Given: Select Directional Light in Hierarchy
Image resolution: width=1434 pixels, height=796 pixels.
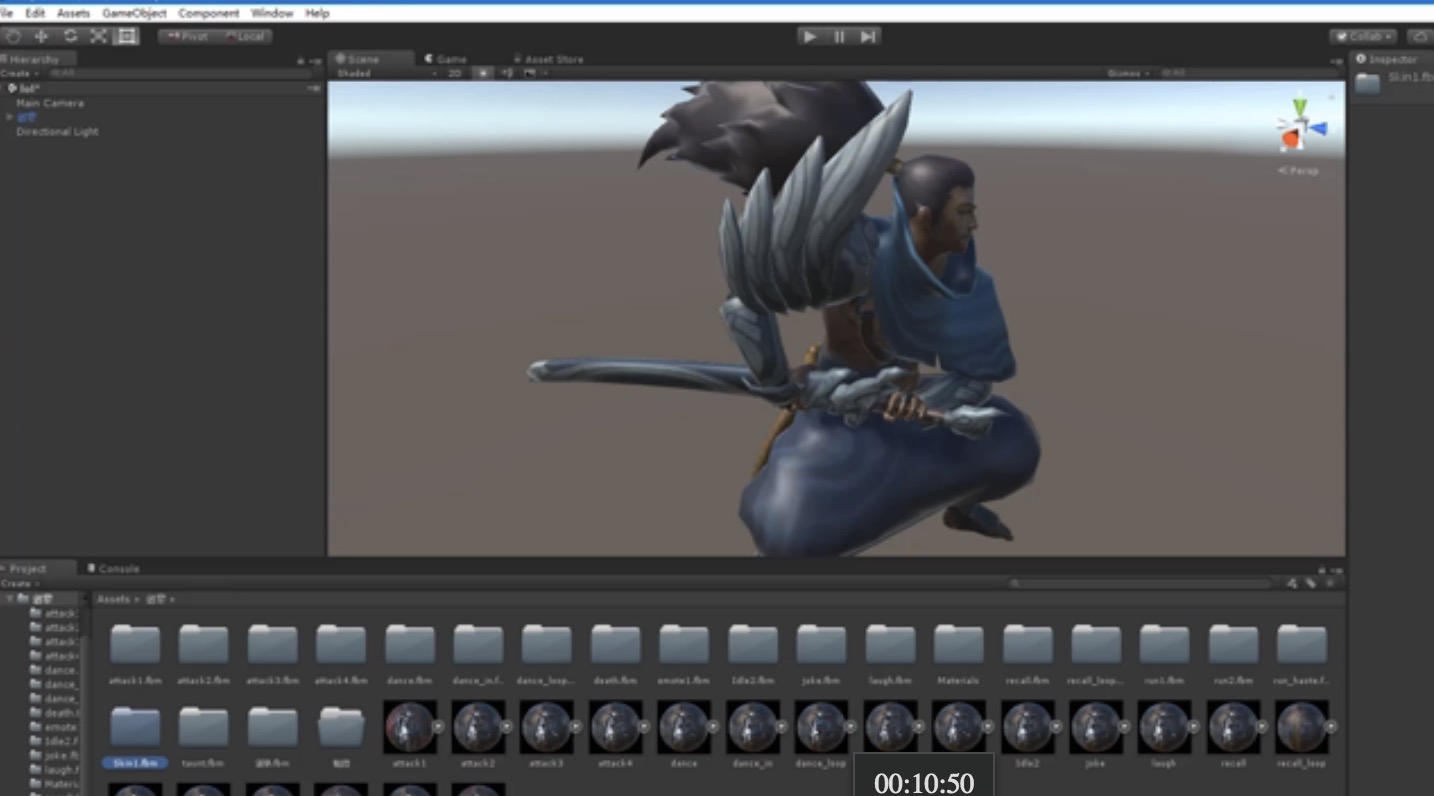Looking at the screenshot, I should coord(57,131).
